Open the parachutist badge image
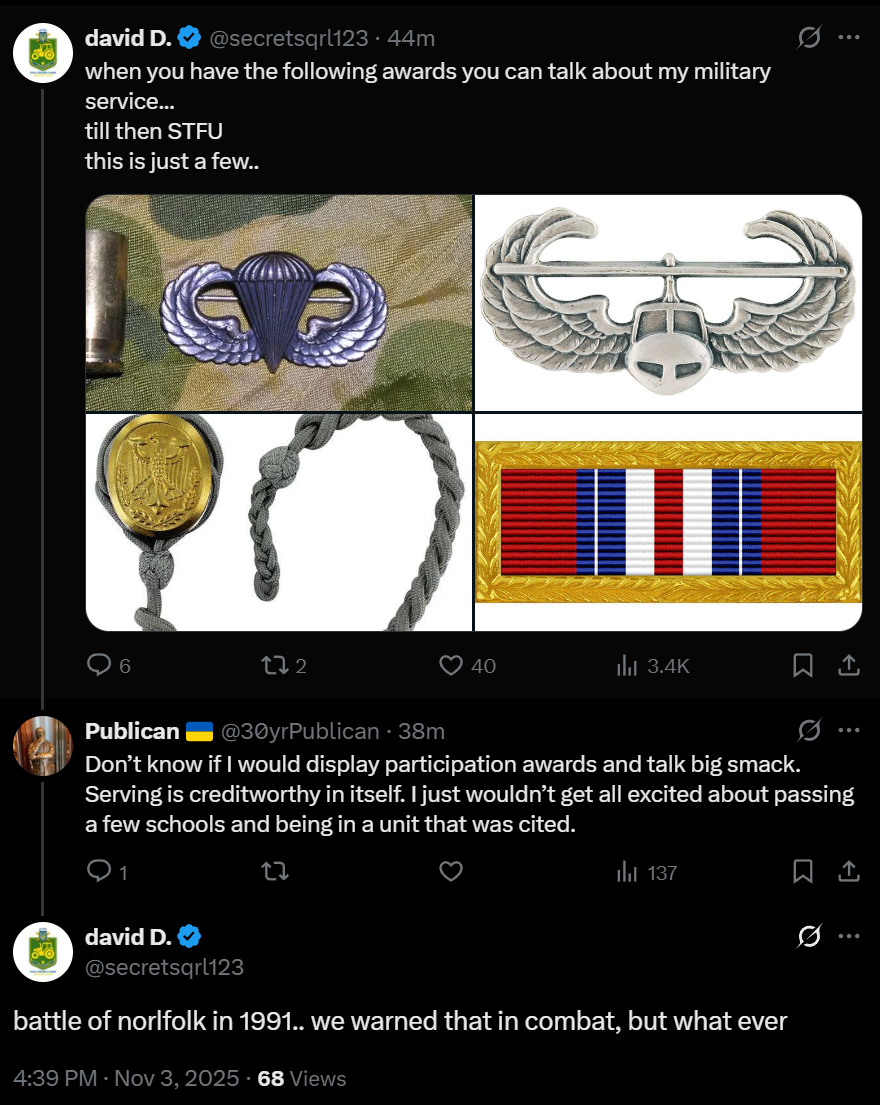Viewport: 880px width, 1105px height. point(279,303)
